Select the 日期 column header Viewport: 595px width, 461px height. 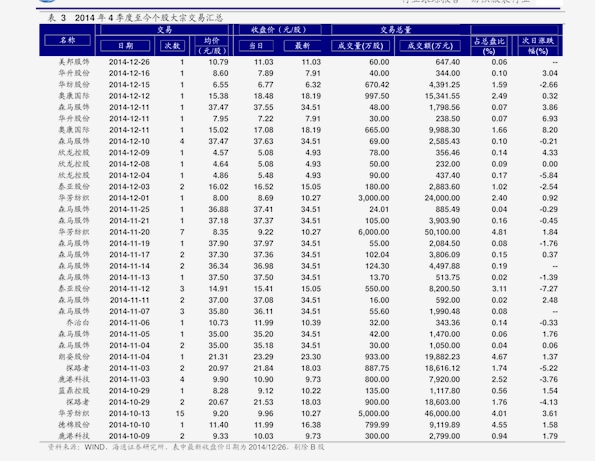[x=125, y=46]
